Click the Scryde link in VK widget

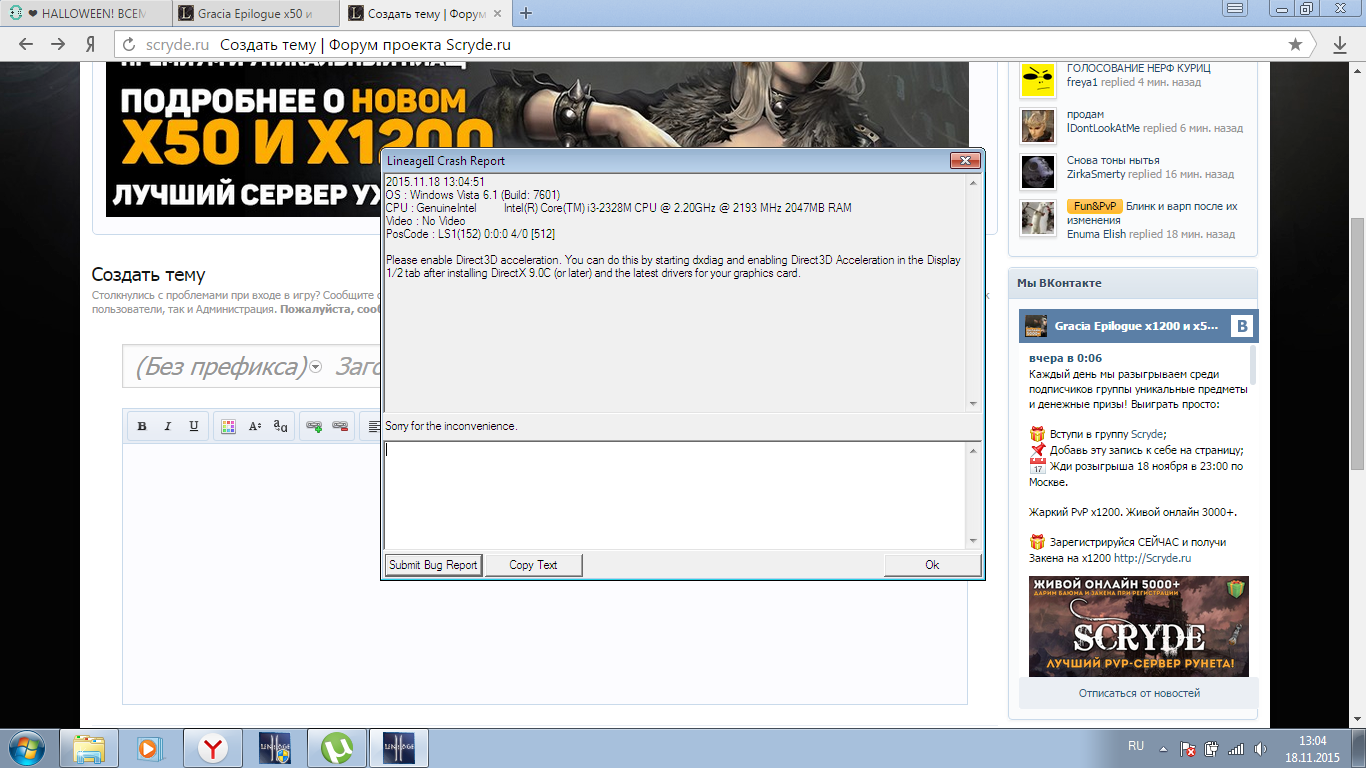point(1147,434)
